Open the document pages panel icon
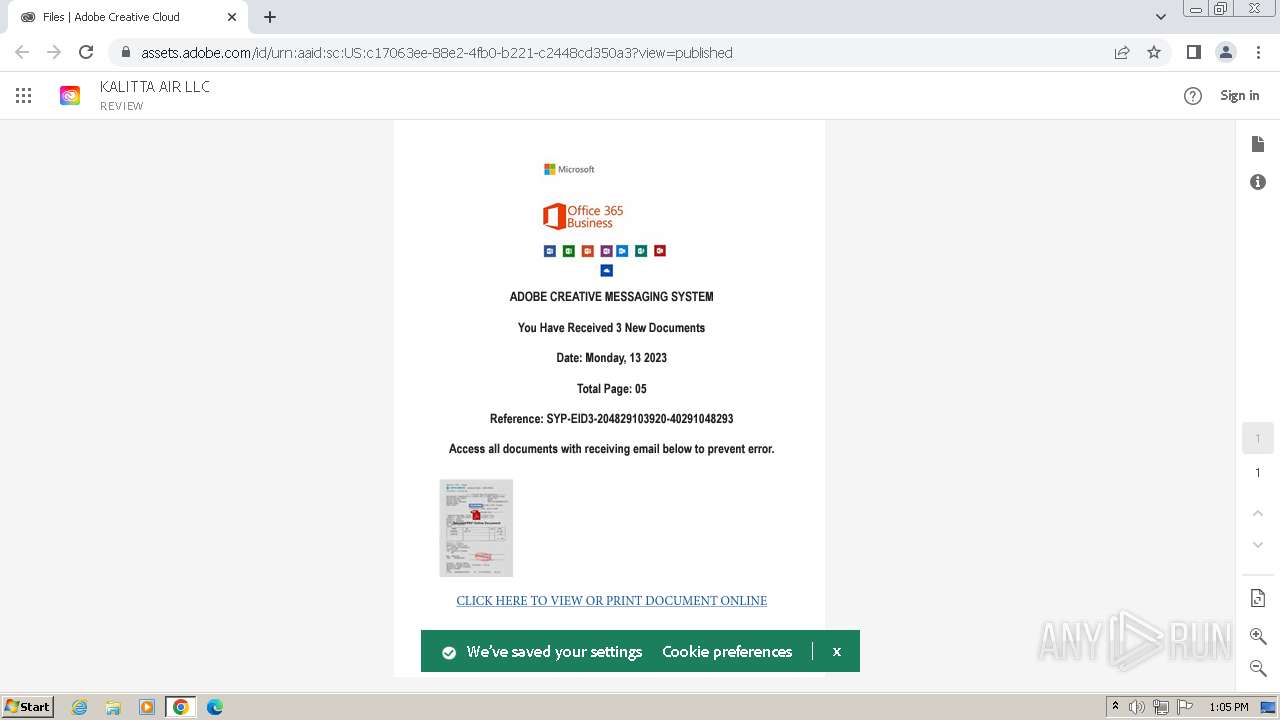Viewport: 1280px width, 720px height. [x=1258, y=145]
